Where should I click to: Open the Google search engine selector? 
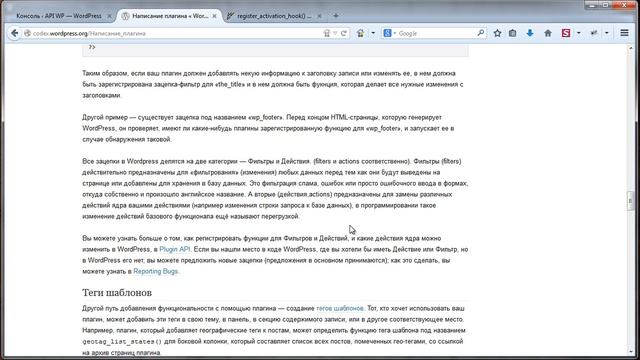[x=390, y=33]
